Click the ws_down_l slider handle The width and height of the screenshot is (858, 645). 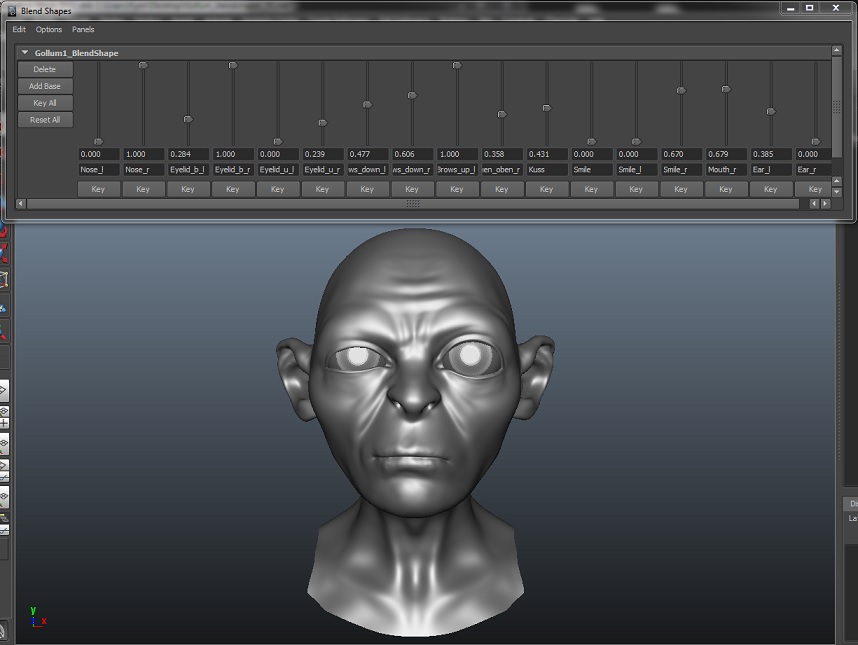pos(368,104)
